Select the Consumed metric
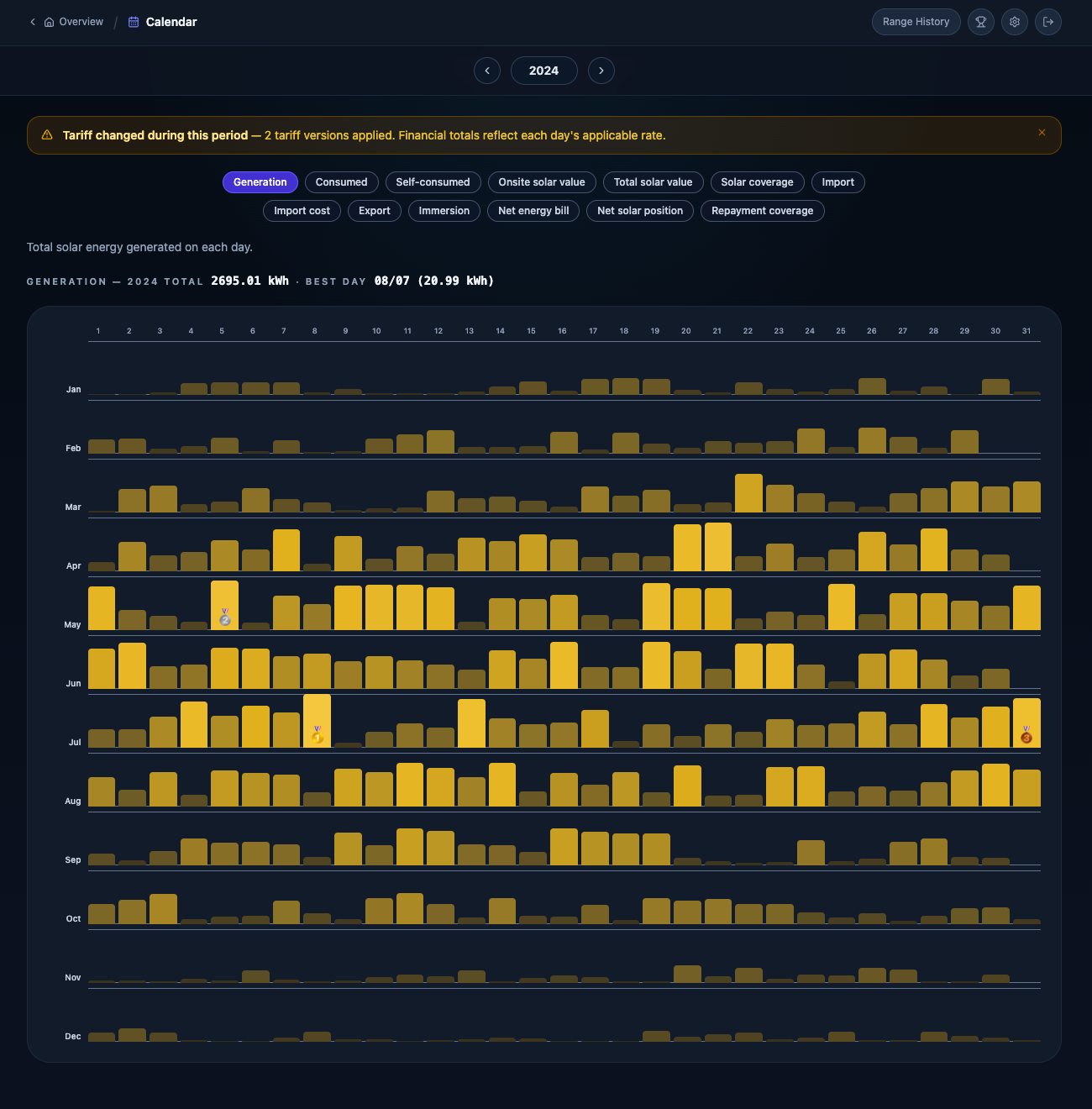 pos(342,182)
